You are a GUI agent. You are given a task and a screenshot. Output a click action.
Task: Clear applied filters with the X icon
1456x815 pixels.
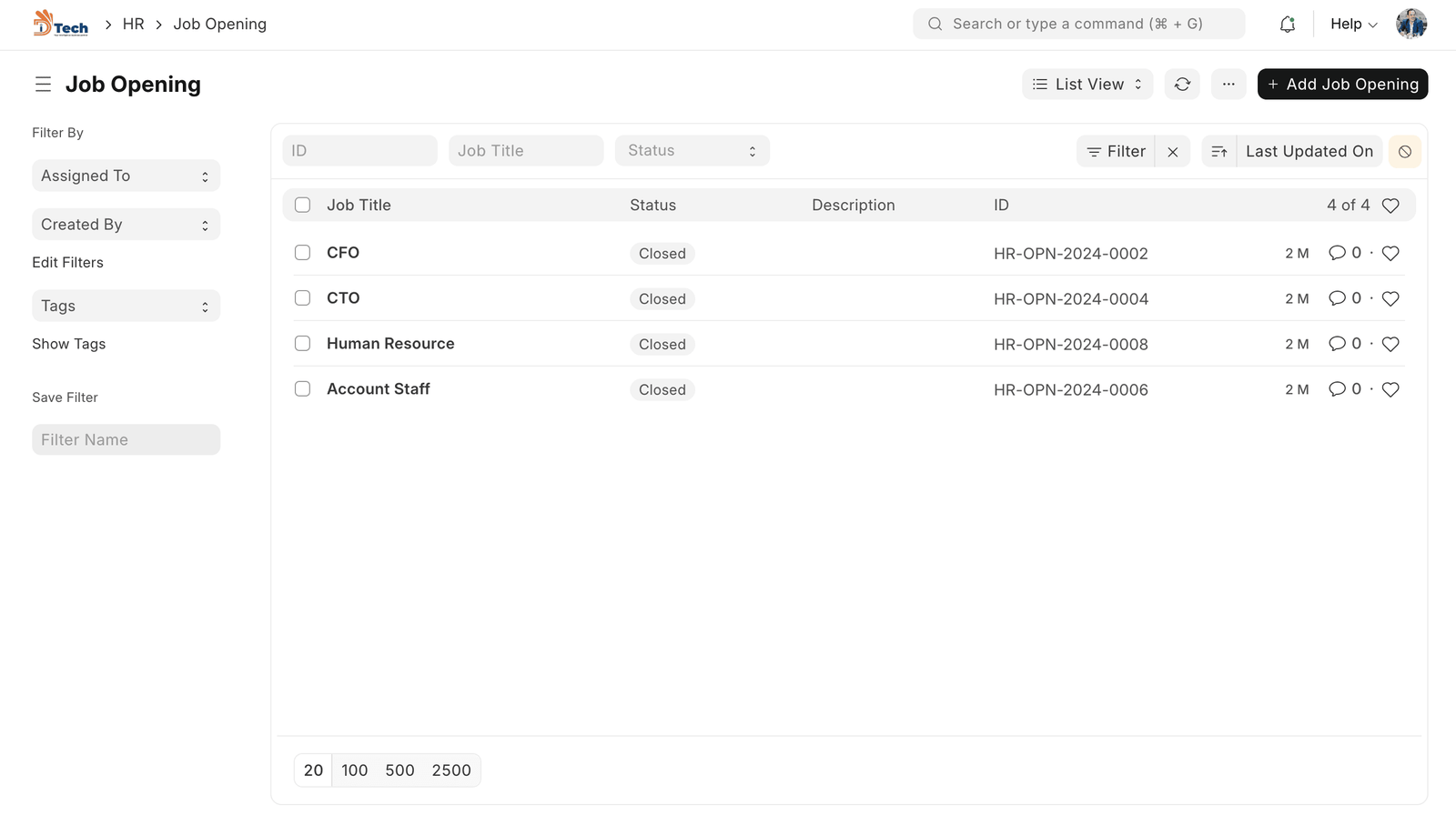click(x=1173, y=152)
